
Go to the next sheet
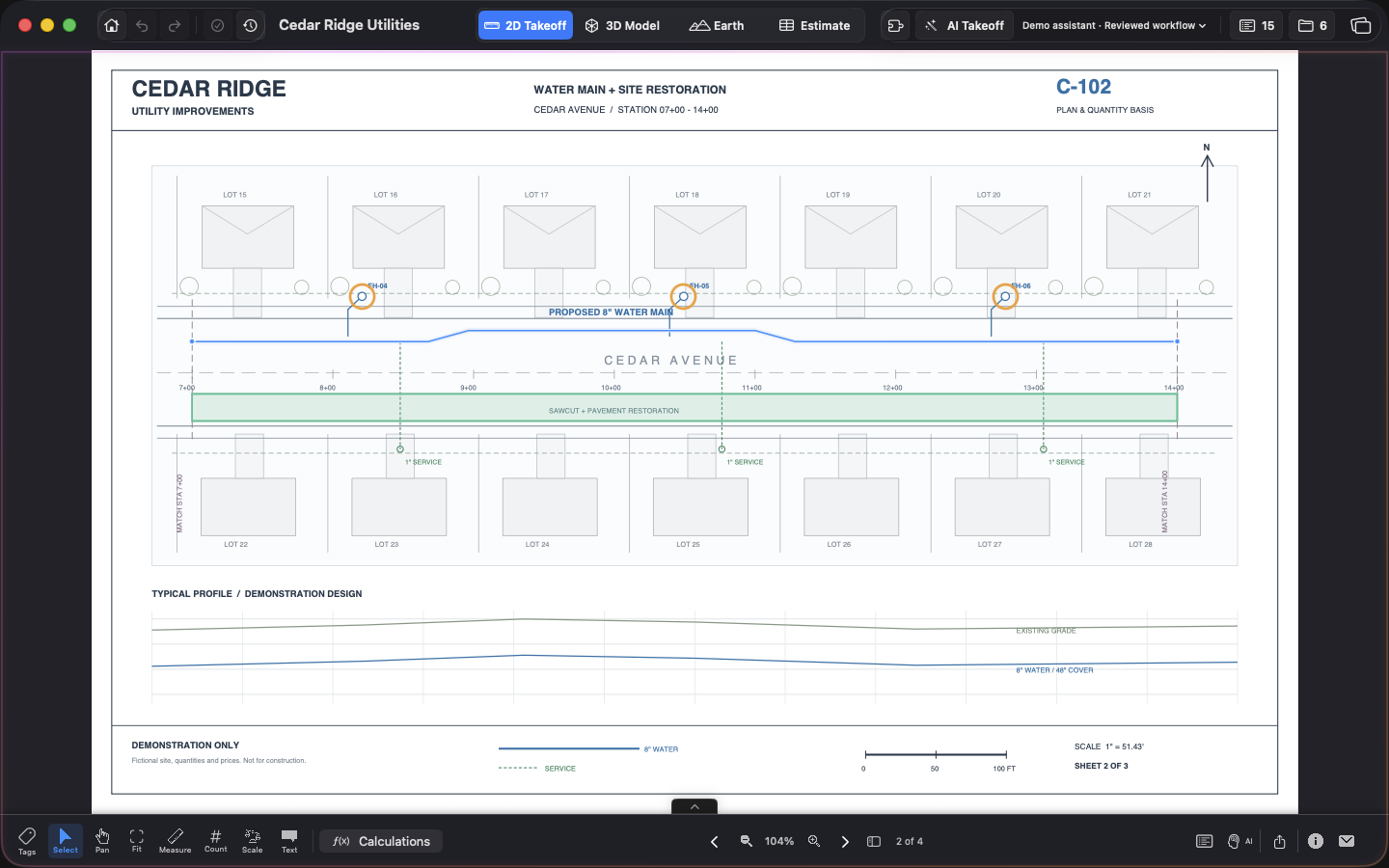coord(845,842)
